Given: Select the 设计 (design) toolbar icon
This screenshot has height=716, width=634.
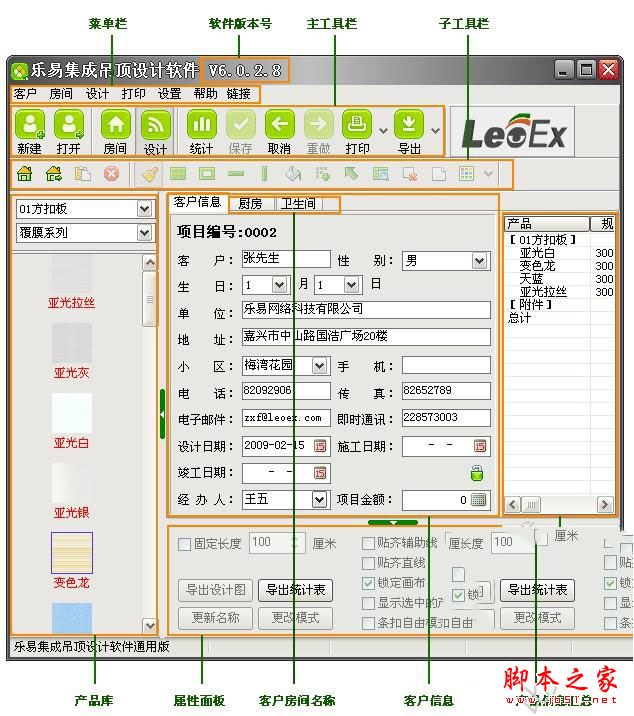Looking at the screenshot, I should coord(156,125).
